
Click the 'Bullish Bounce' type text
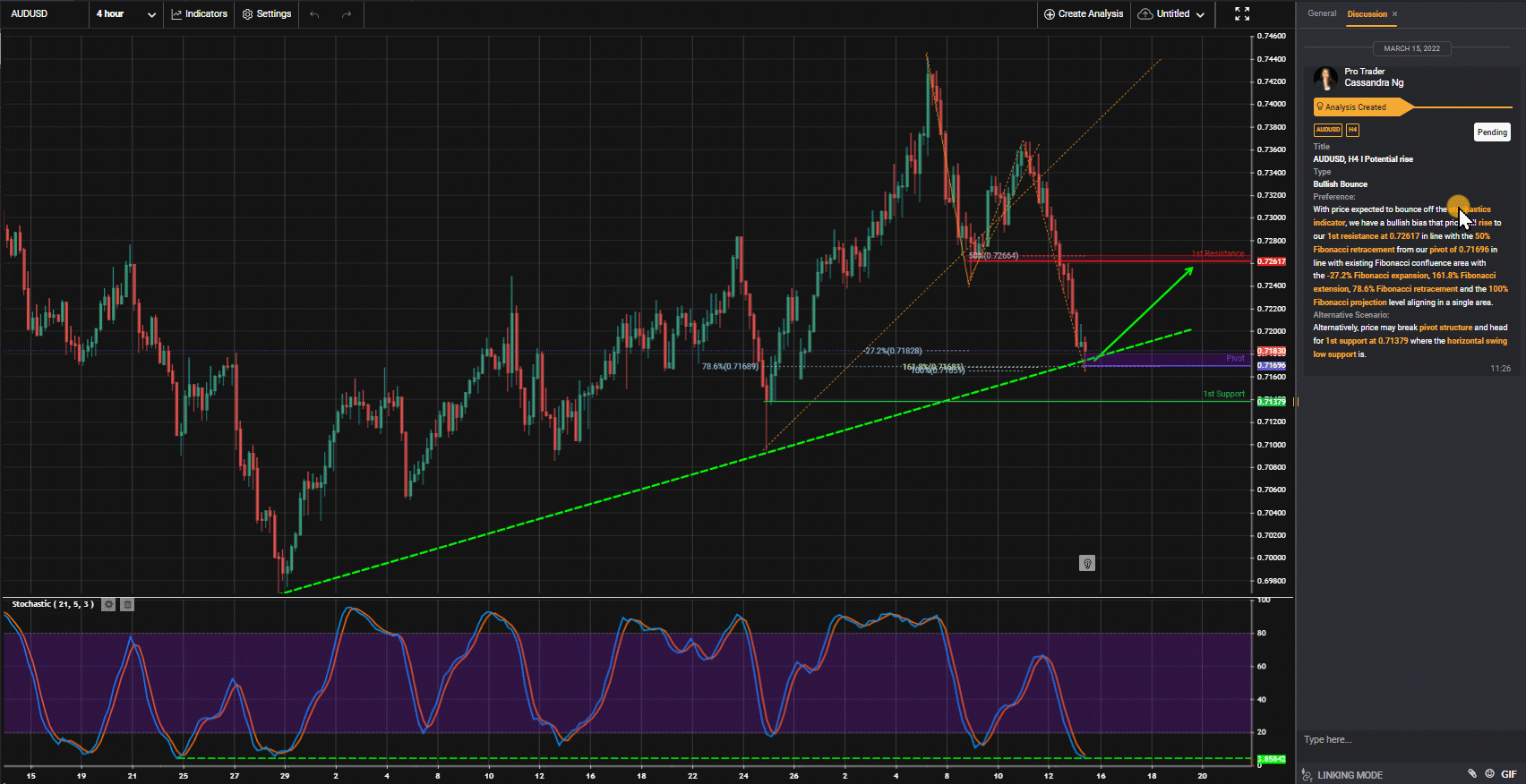pyautogui.click(x=1340, y=184)
